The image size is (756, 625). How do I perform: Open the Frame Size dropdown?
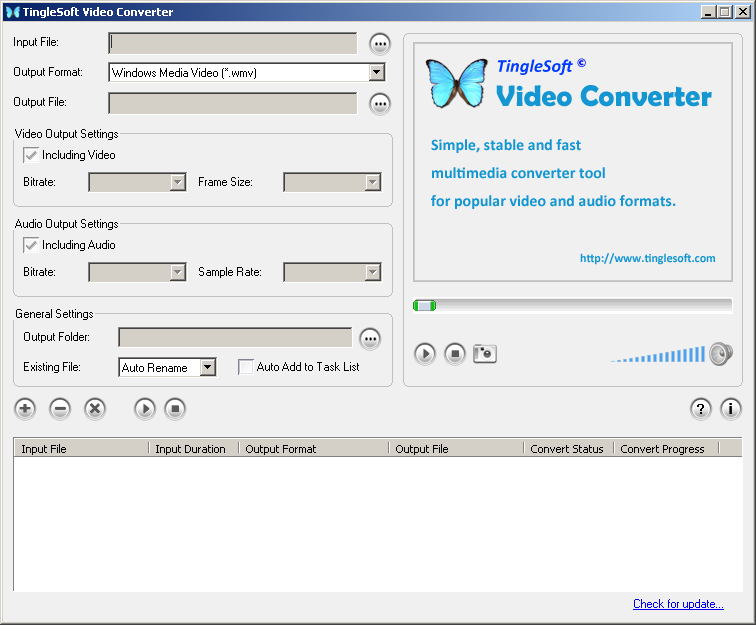[x=373, y=182]
